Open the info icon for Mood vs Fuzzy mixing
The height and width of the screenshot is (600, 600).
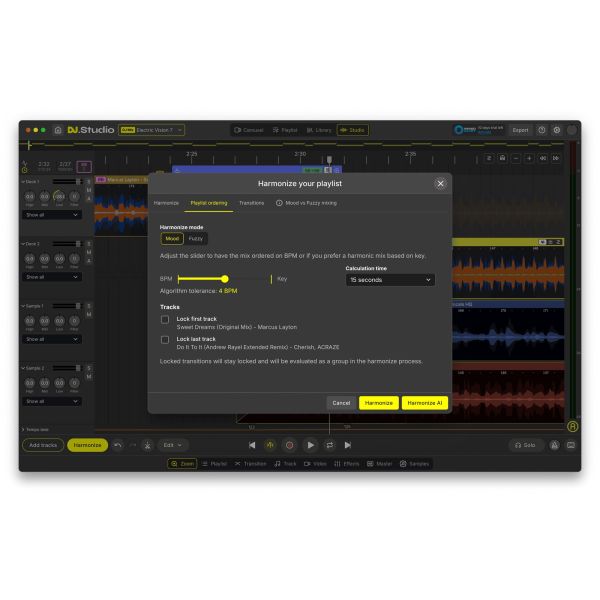(279, 203)
